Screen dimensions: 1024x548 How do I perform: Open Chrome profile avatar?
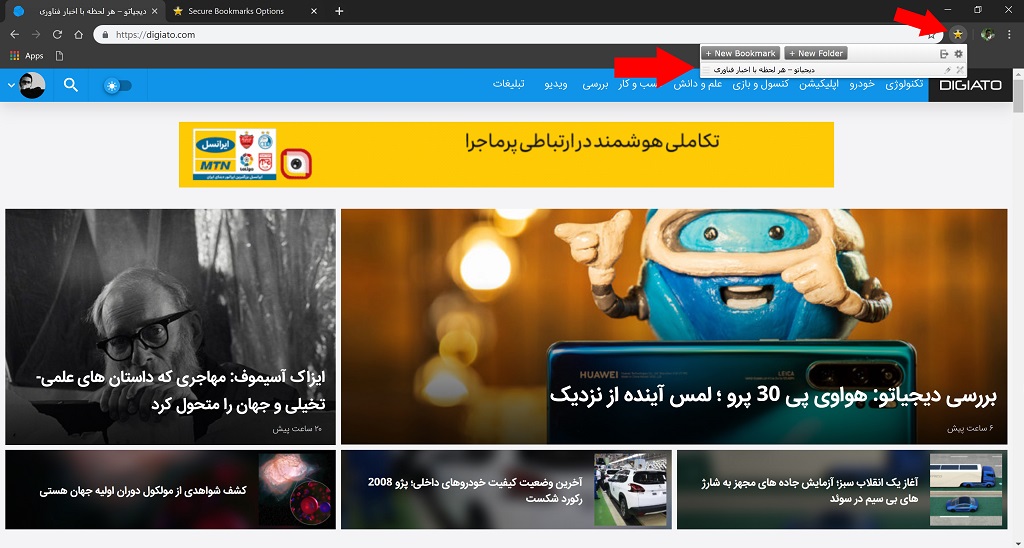[987, 35]
